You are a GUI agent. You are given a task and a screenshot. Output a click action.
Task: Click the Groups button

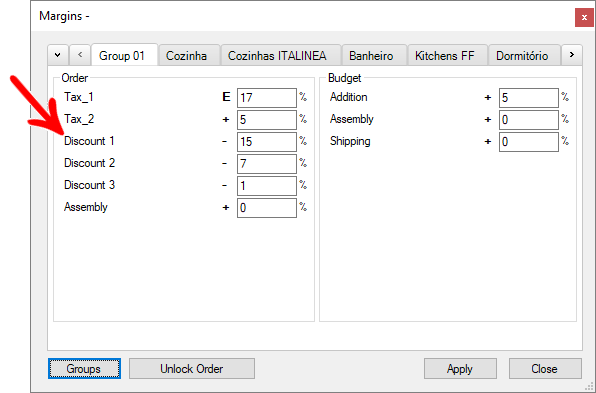84,369
